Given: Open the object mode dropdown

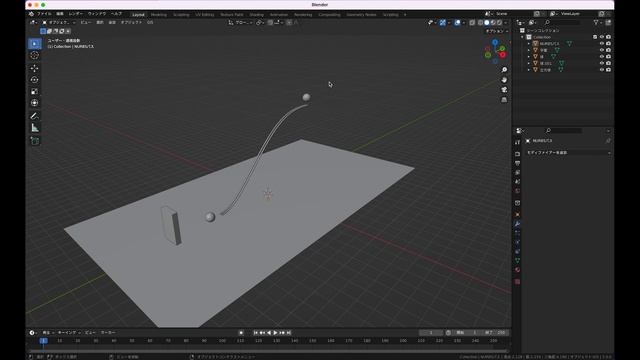Looking at the screenshot, I should 60,22.
